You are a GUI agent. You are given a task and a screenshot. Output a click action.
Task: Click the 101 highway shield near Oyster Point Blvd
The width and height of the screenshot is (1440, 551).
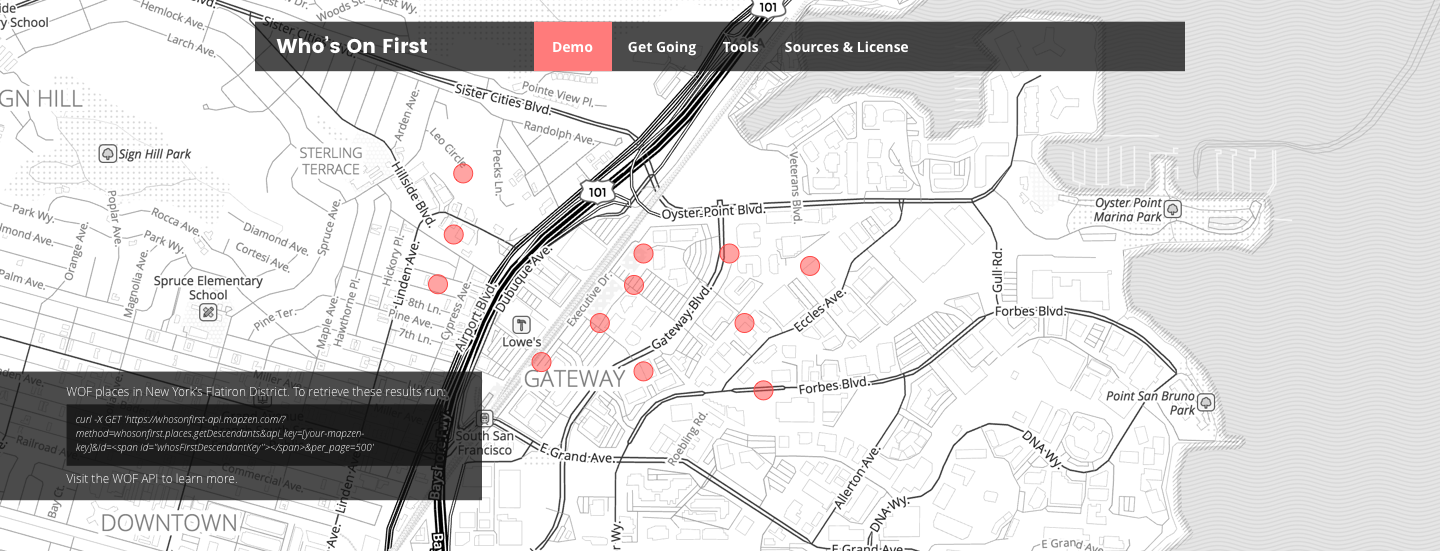point(597,191)
